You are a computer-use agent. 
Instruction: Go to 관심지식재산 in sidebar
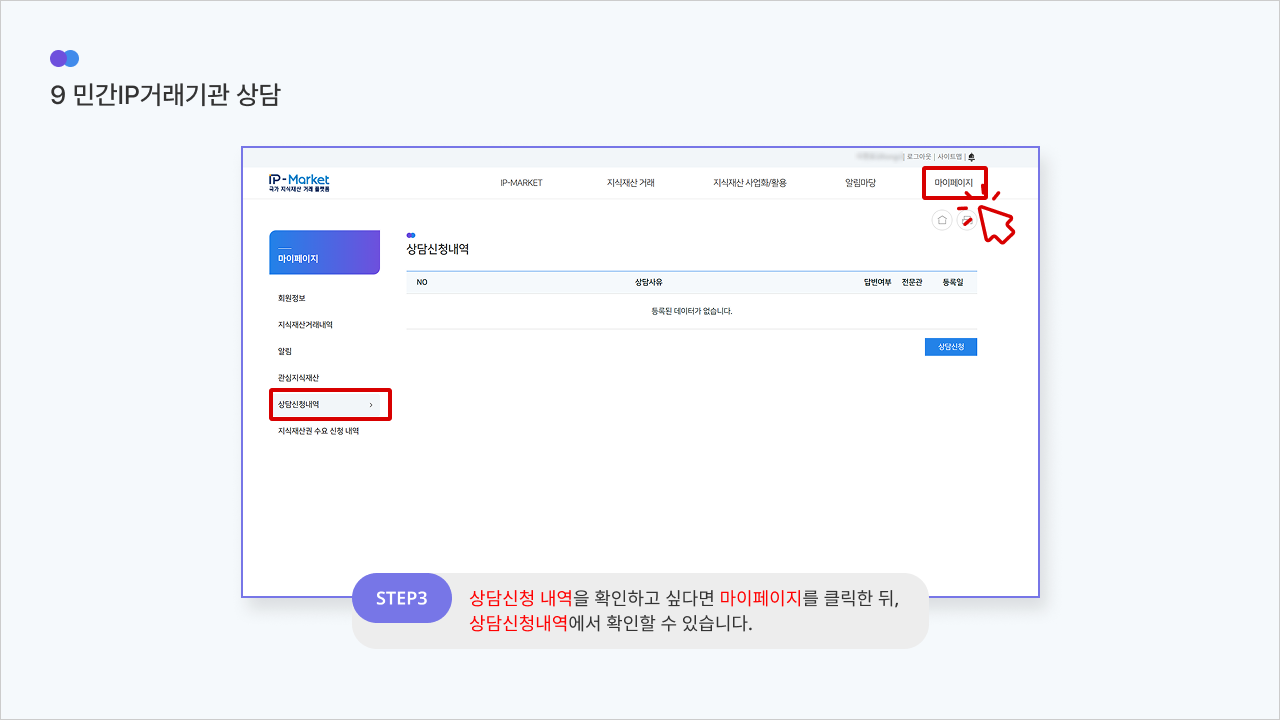(298, 378)
